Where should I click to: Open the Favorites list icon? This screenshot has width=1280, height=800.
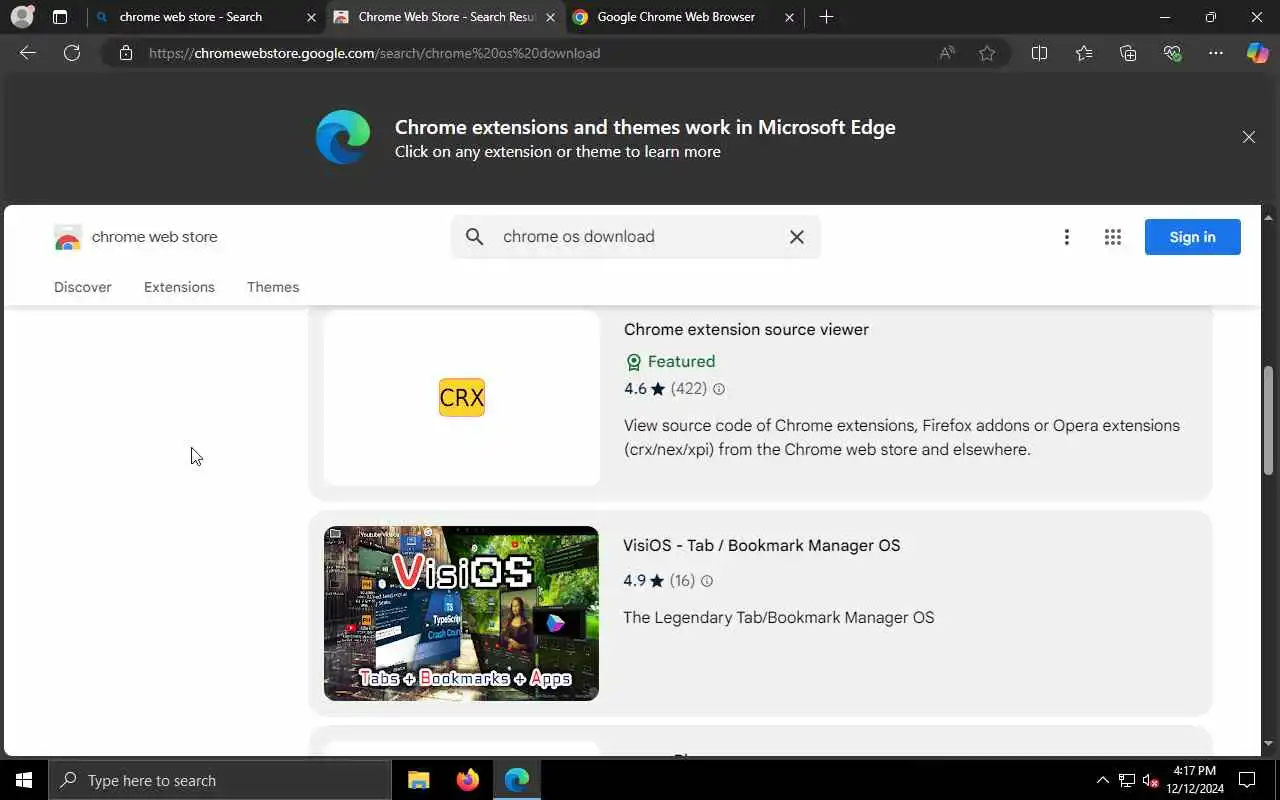pyautogui.click(x=1084, y=53)
